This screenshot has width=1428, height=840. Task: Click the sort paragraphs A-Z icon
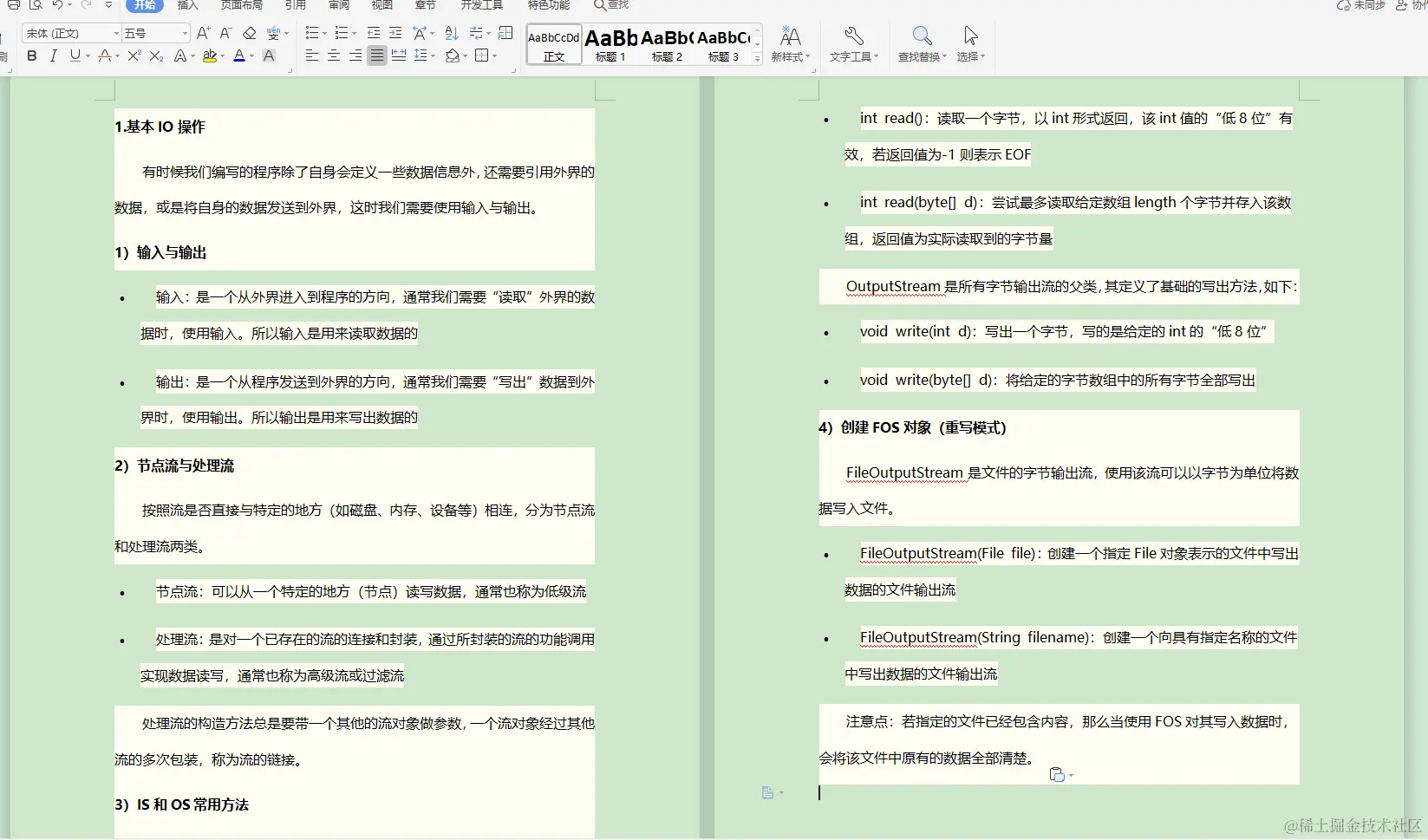tap(451, 33)
